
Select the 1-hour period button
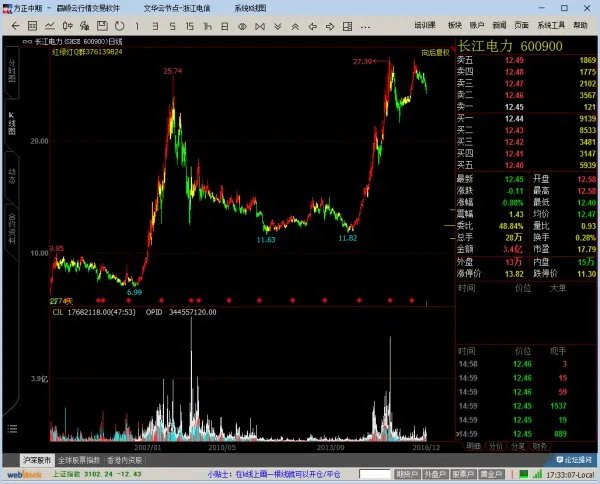(x=207, y=26)
